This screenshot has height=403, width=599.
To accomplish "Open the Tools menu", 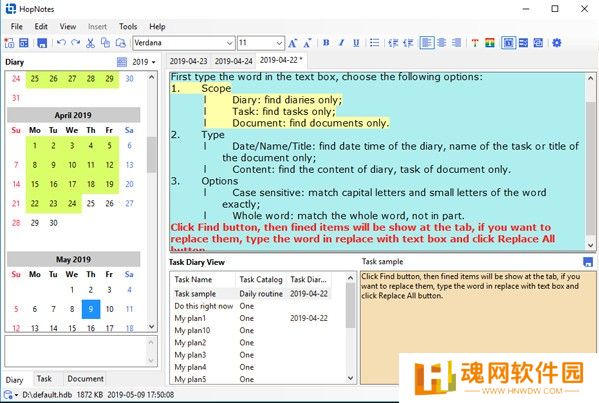I will pos(128,26).
